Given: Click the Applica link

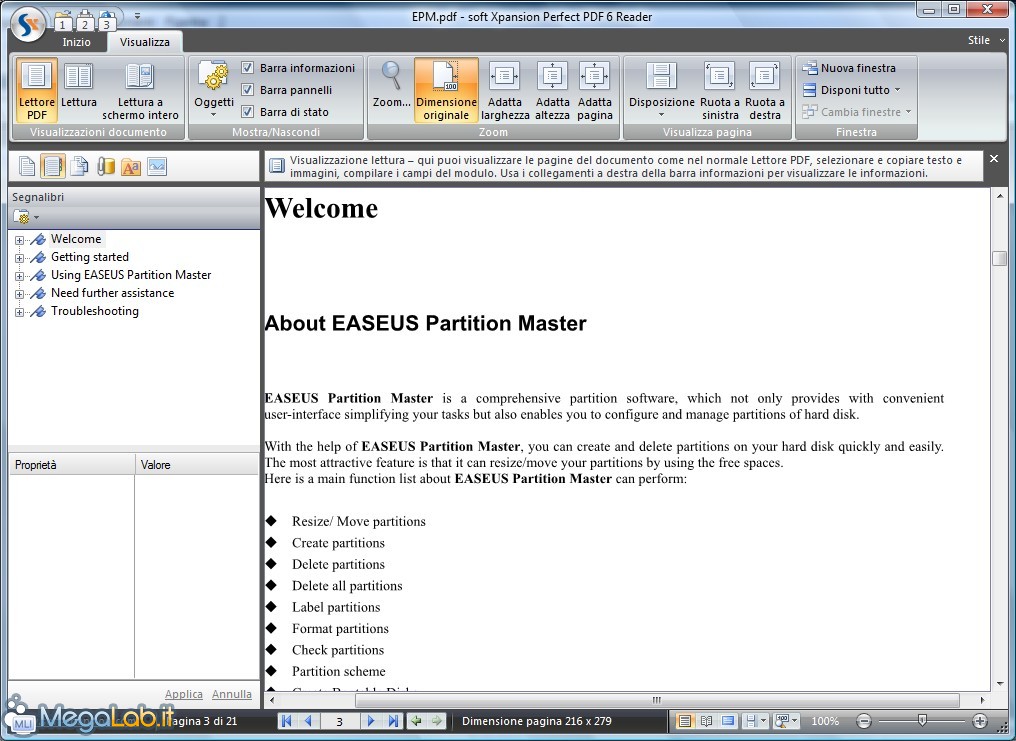Looking at the screenshot, I should 183,694.
